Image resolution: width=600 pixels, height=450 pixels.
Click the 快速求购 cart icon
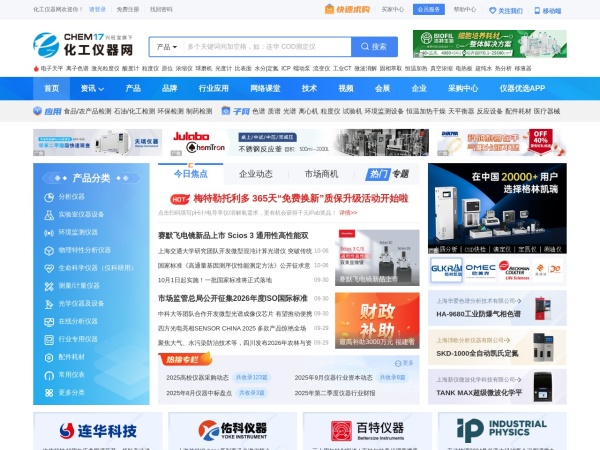click(330, 10)
